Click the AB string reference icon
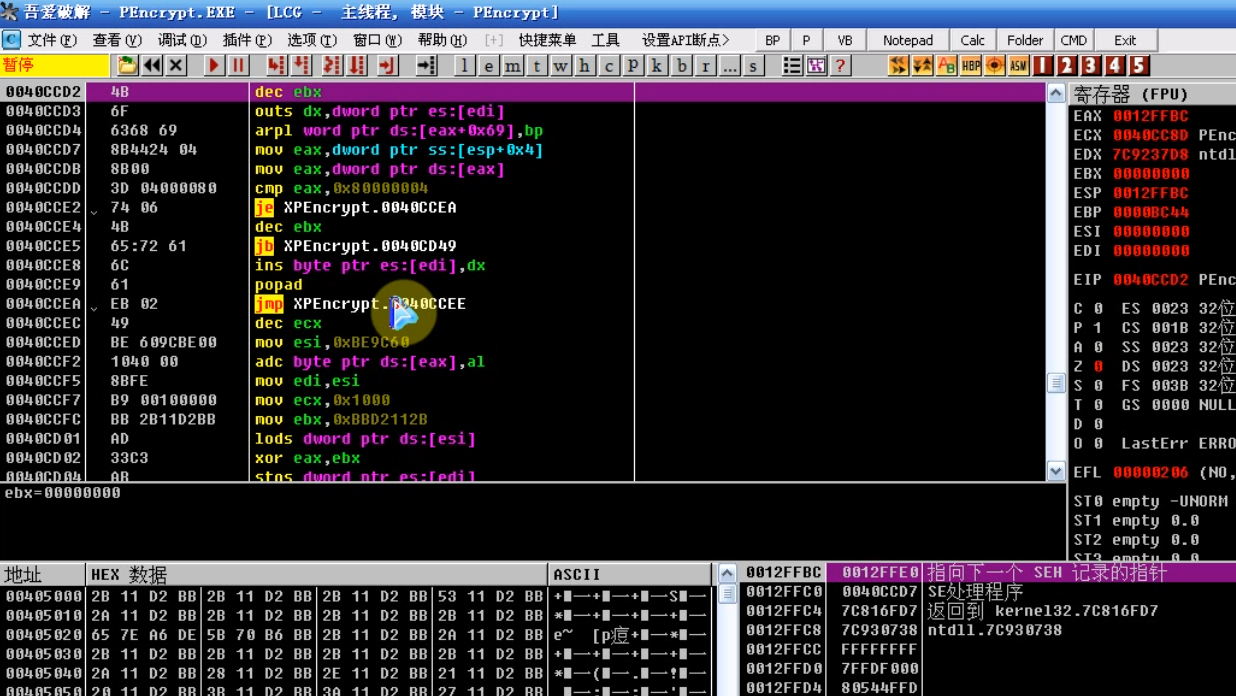 (946, 65)
